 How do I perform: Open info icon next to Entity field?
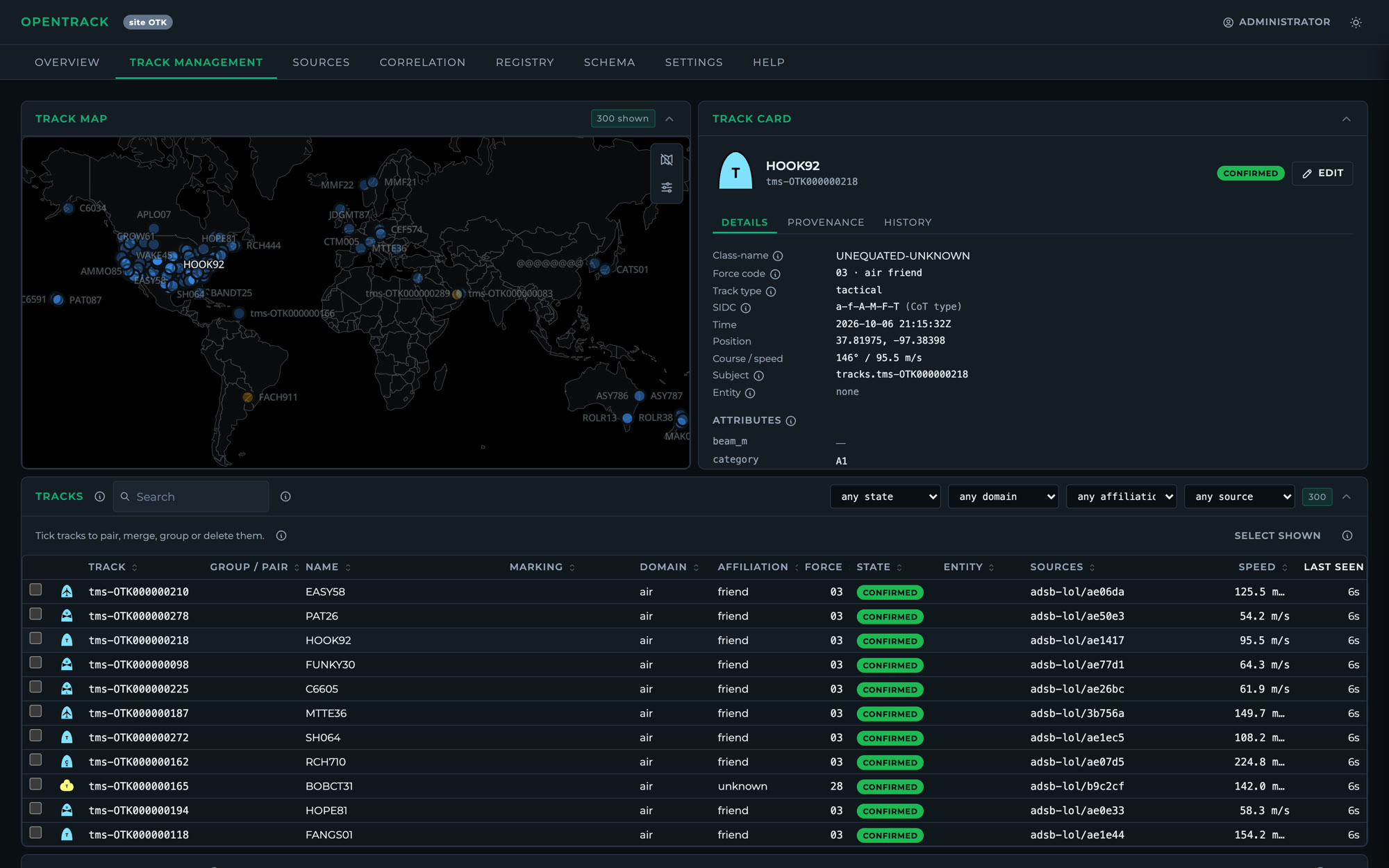750,393
